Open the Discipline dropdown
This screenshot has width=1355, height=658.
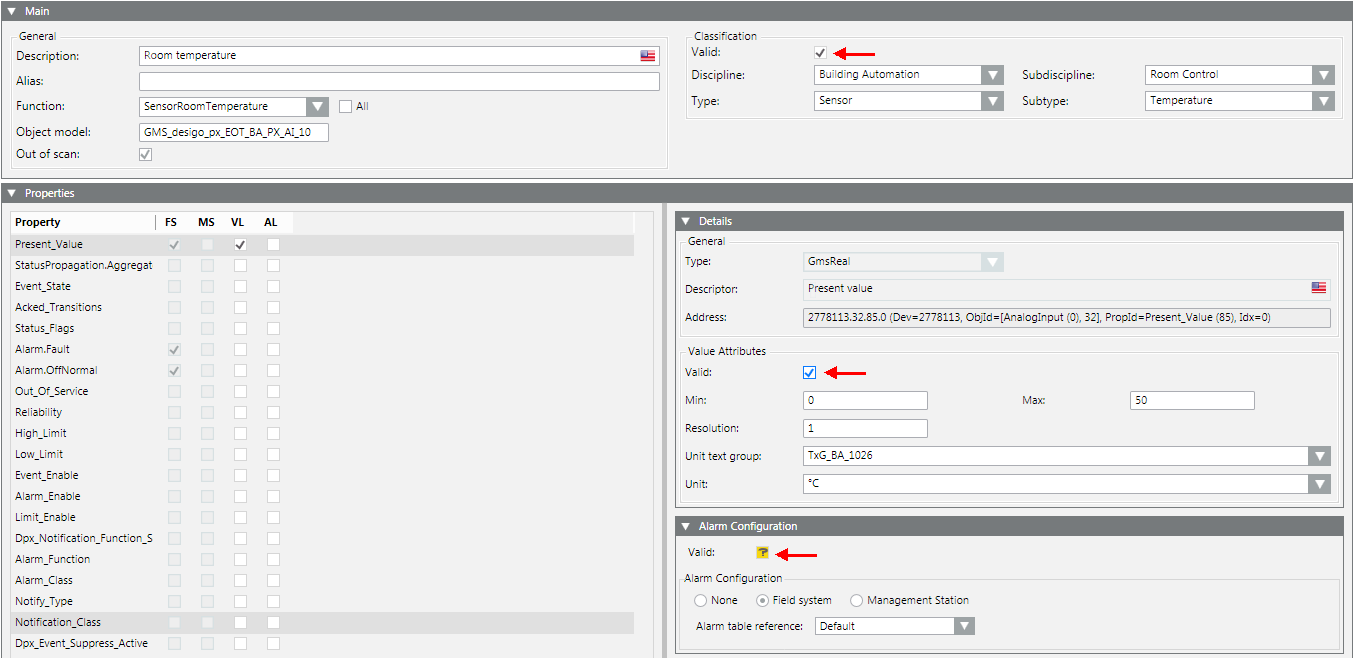coord(992,75)
